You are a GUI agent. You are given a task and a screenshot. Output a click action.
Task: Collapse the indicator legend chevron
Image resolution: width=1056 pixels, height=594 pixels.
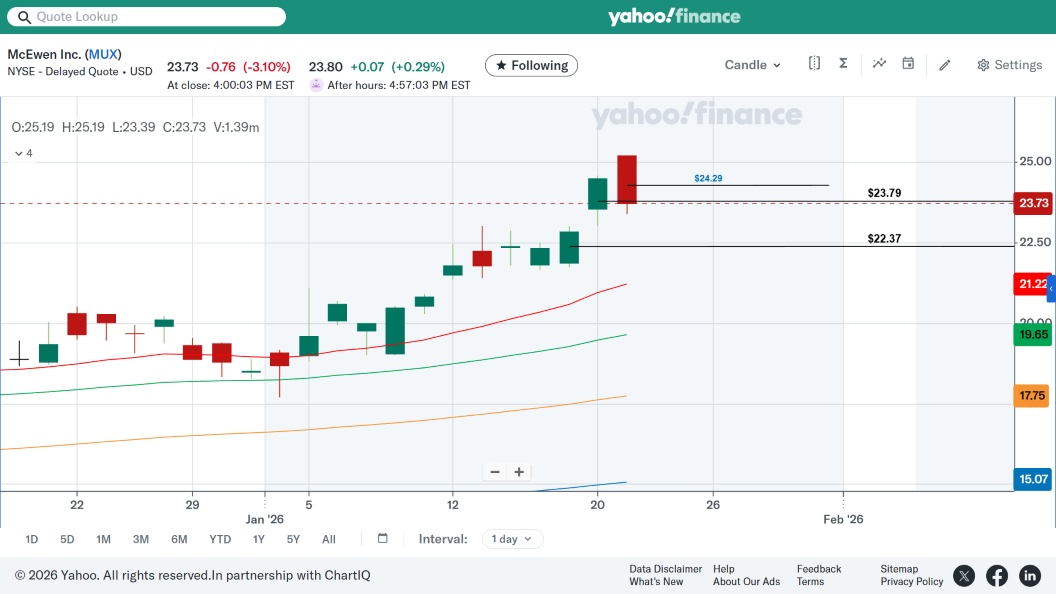point(19,154)
